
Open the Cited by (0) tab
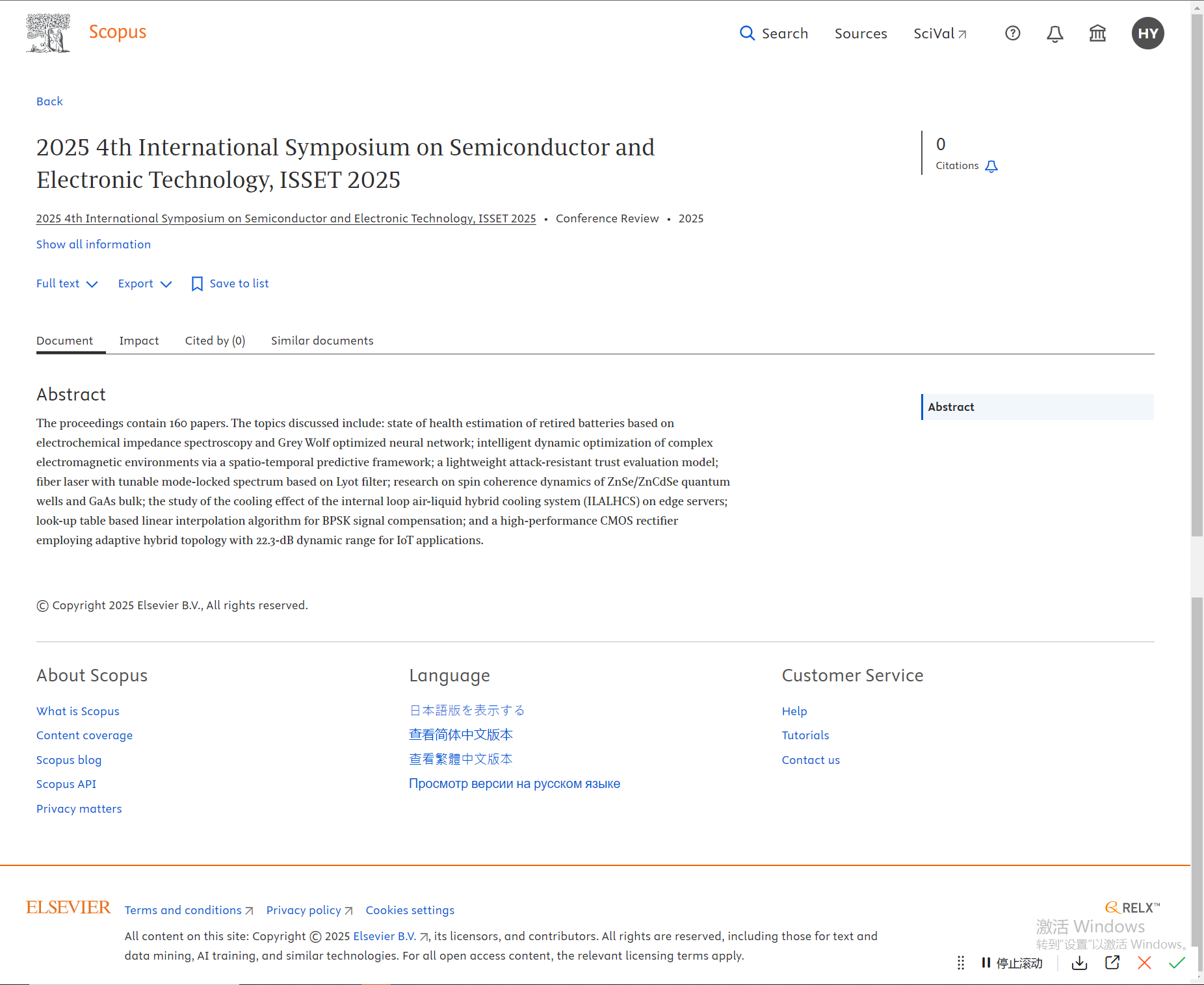(215, 340)
